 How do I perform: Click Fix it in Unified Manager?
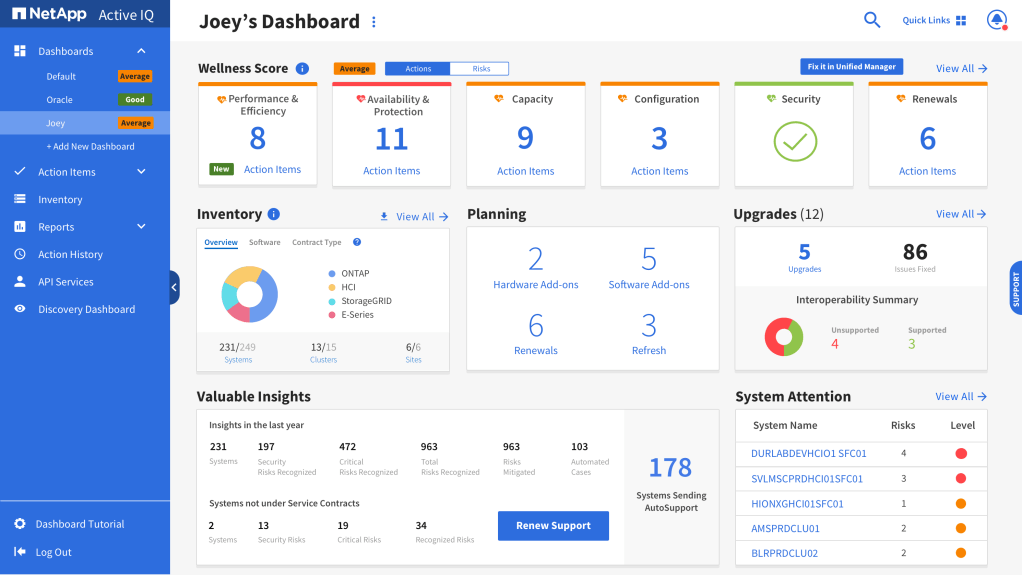click(851, 67)
